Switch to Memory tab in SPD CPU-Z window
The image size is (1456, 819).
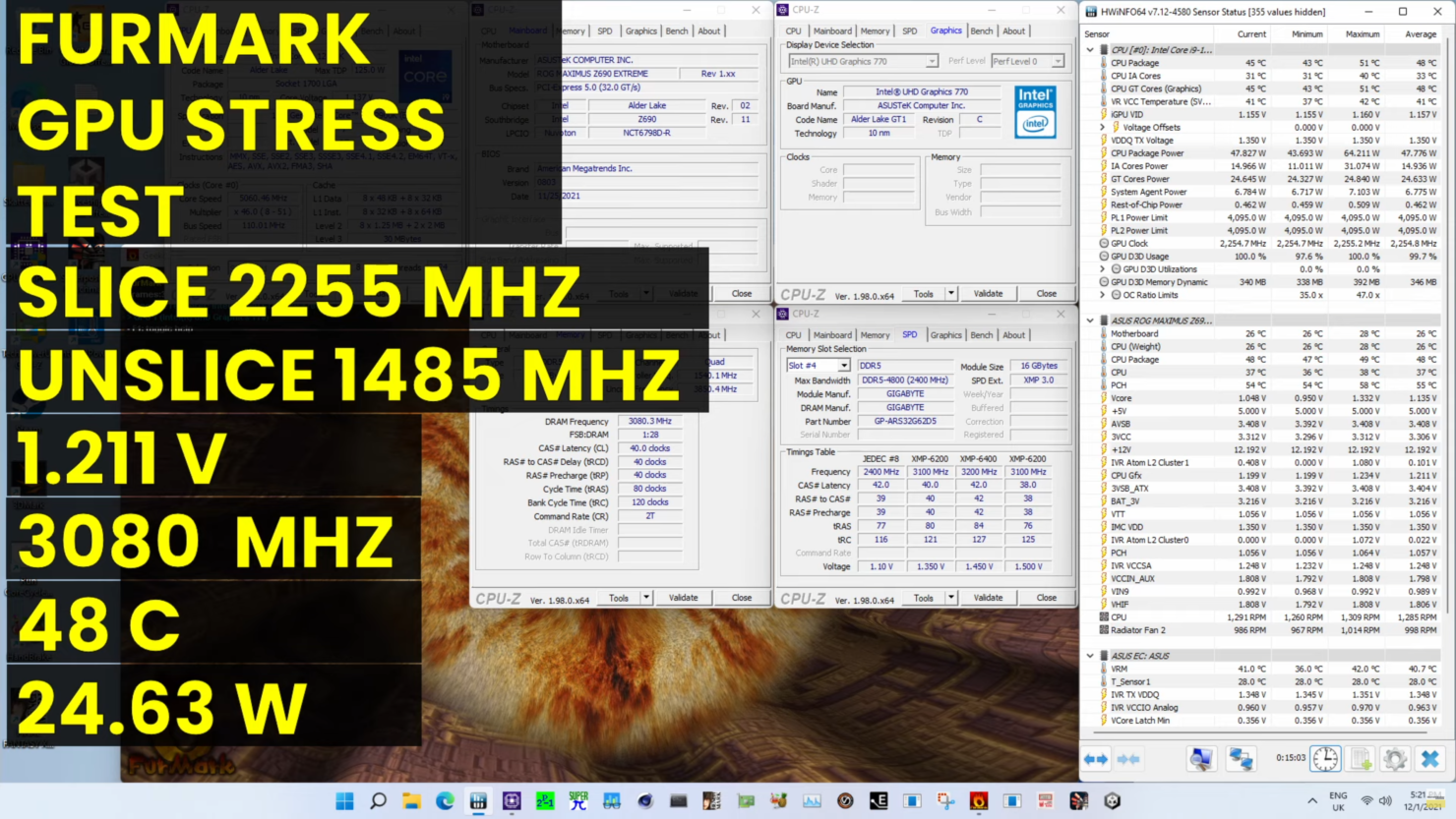pyautogui.click(x=875, y=335)
